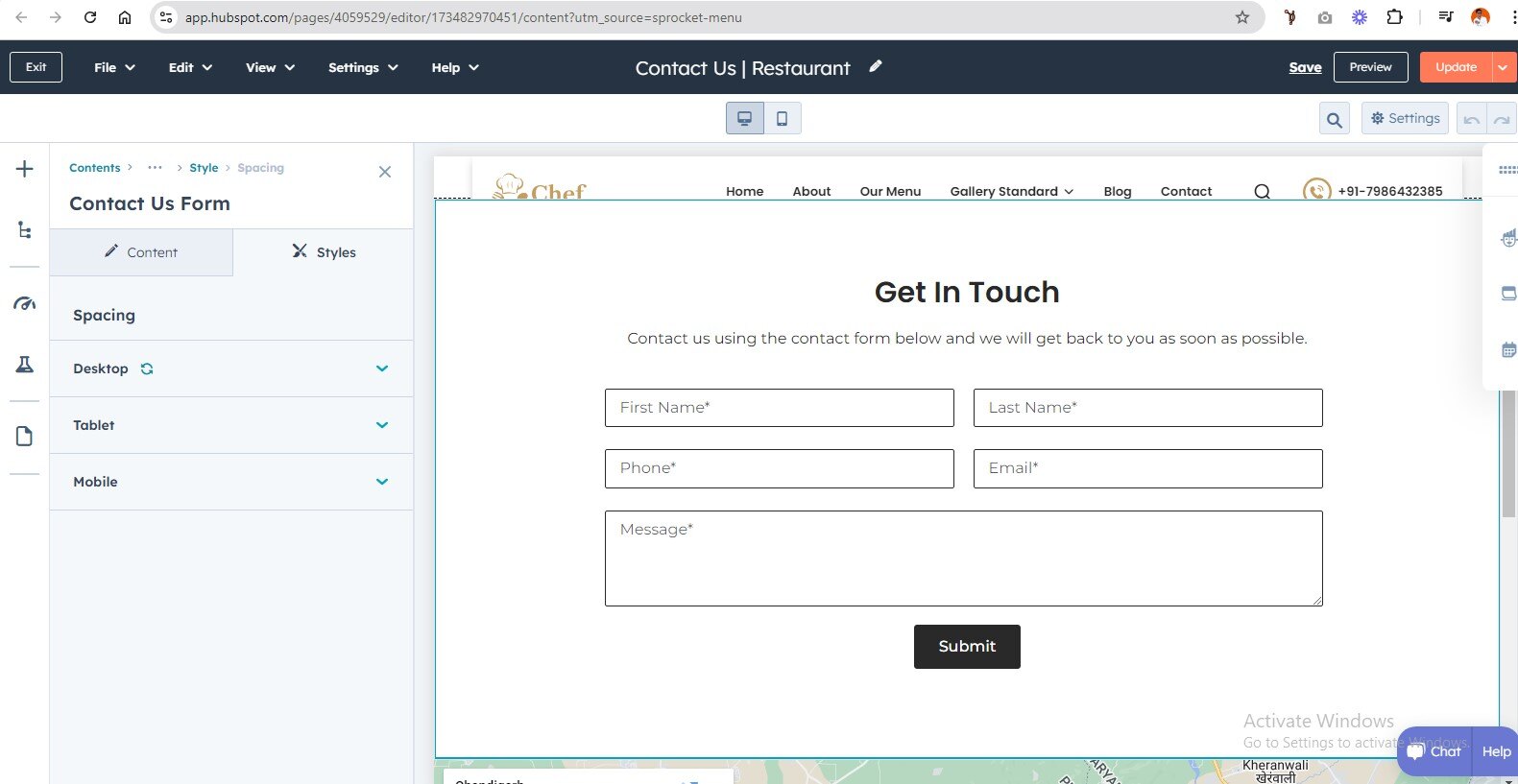Switch to mobile preview view
Viewport: 1518px width, 784px height.
click(782, 118)
